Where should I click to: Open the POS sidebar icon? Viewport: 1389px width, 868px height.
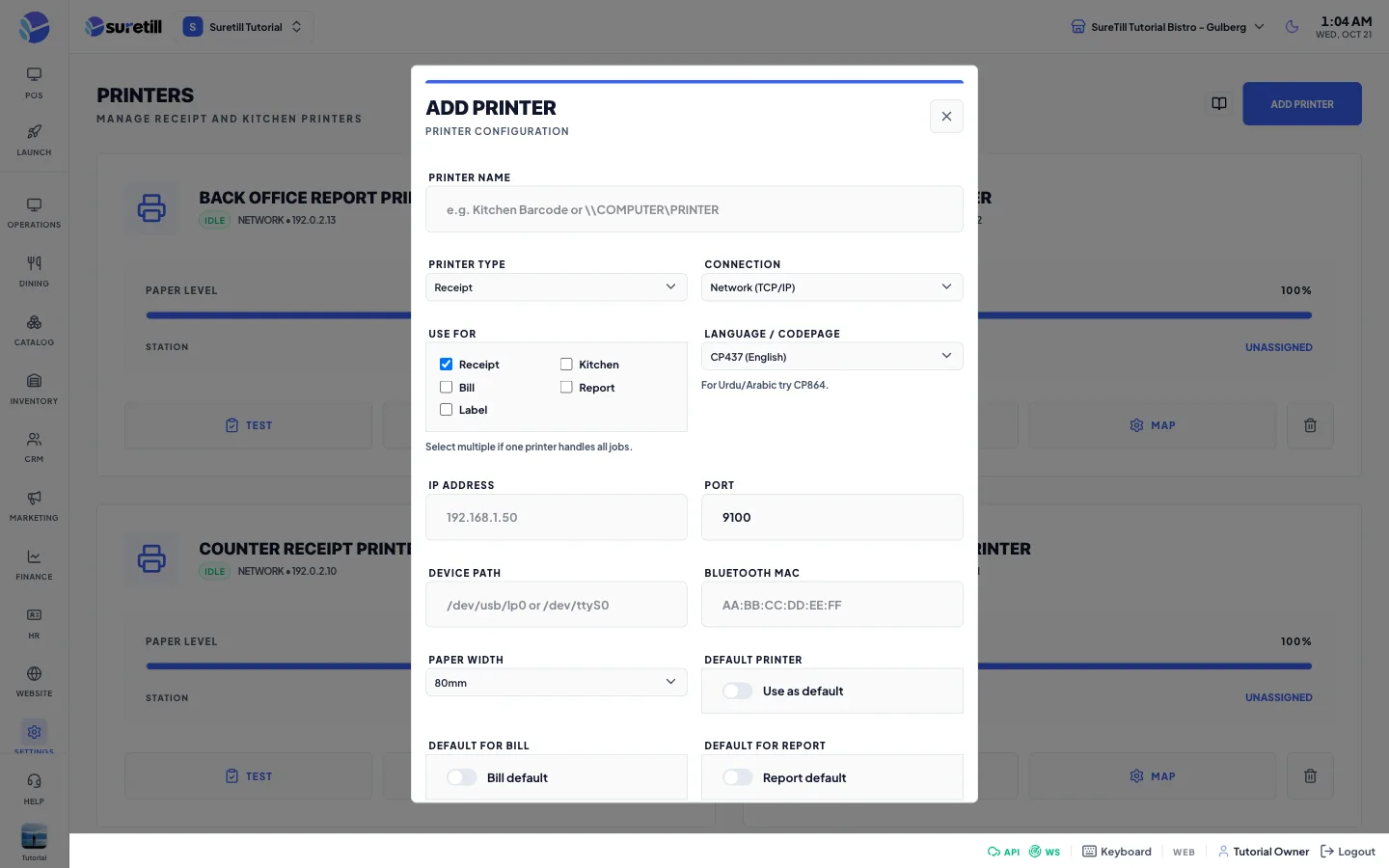34,82
